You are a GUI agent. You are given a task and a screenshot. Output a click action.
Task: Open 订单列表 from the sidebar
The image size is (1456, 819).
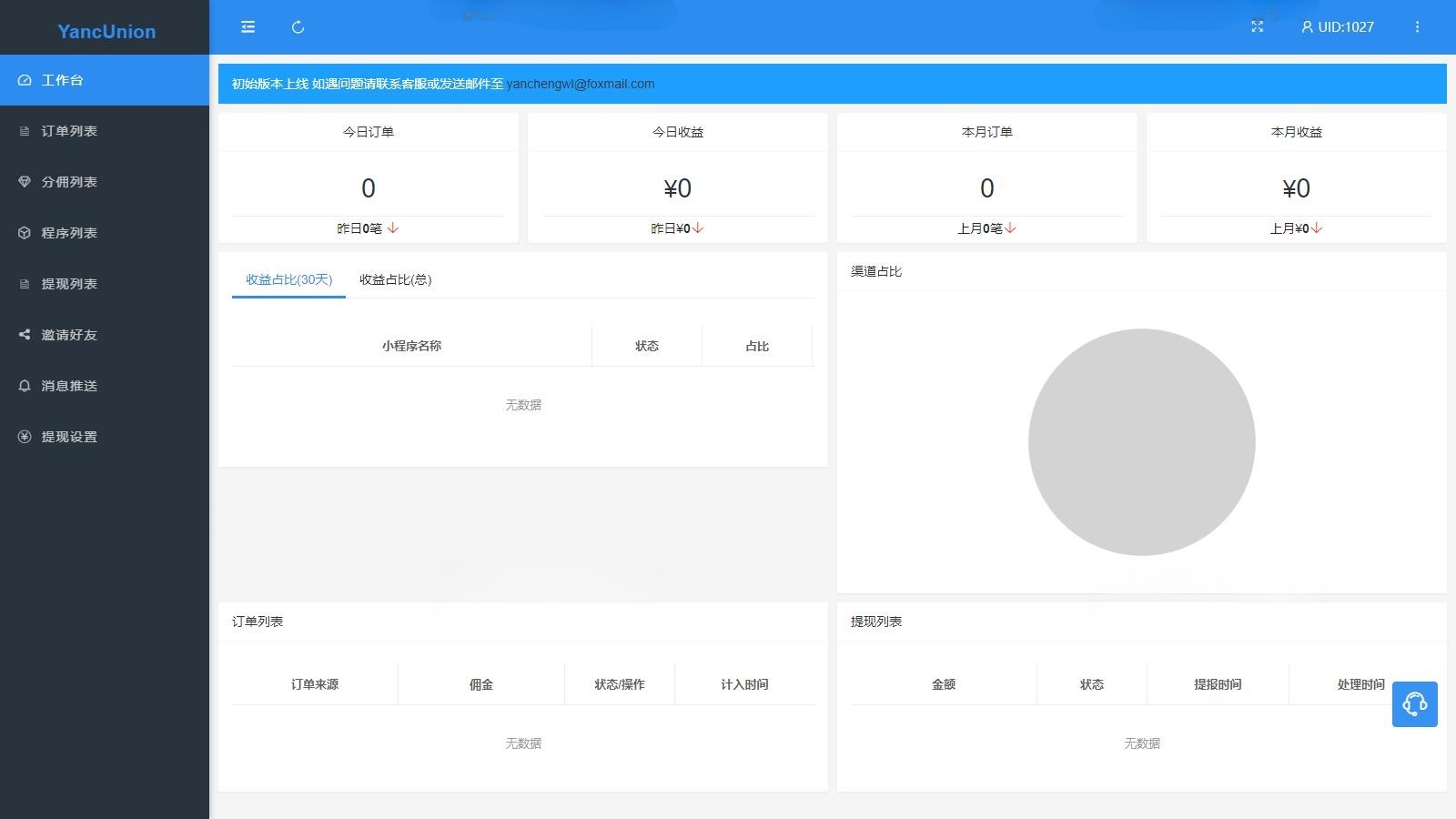[x=66, y=131]
